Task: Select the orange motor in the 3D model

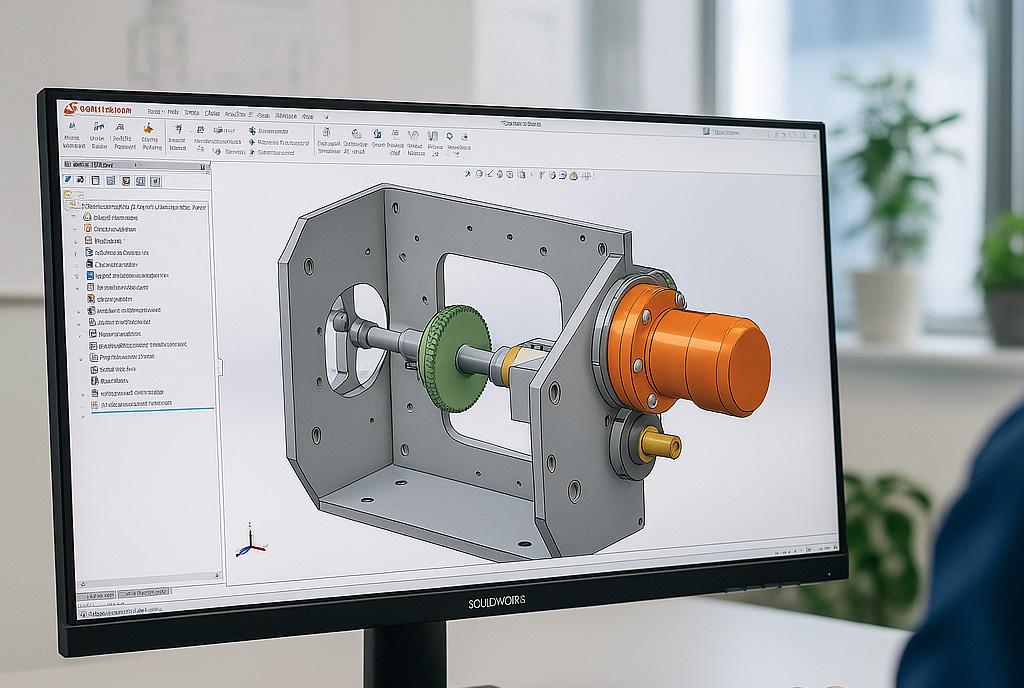Action: 692,352
